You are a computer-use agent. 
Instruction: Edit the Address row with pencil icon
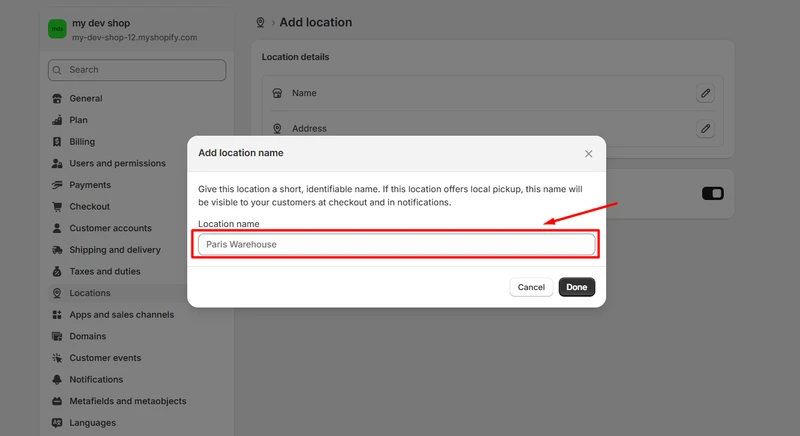coord(705,129)
